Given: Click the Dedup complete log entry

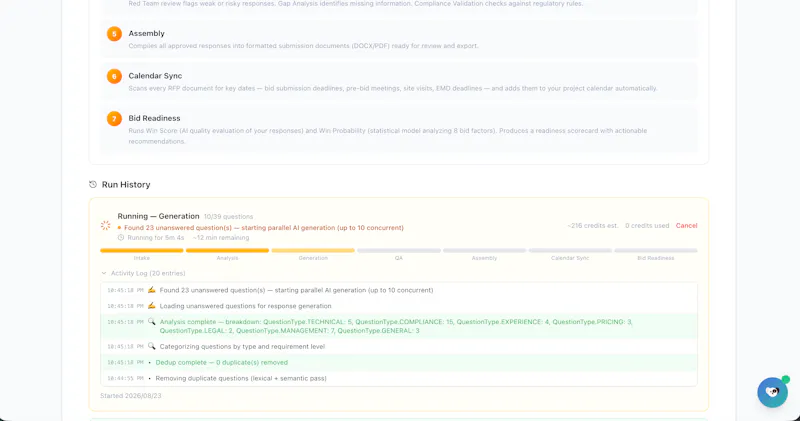Looking at the screenshot, I should coord(399,362).
